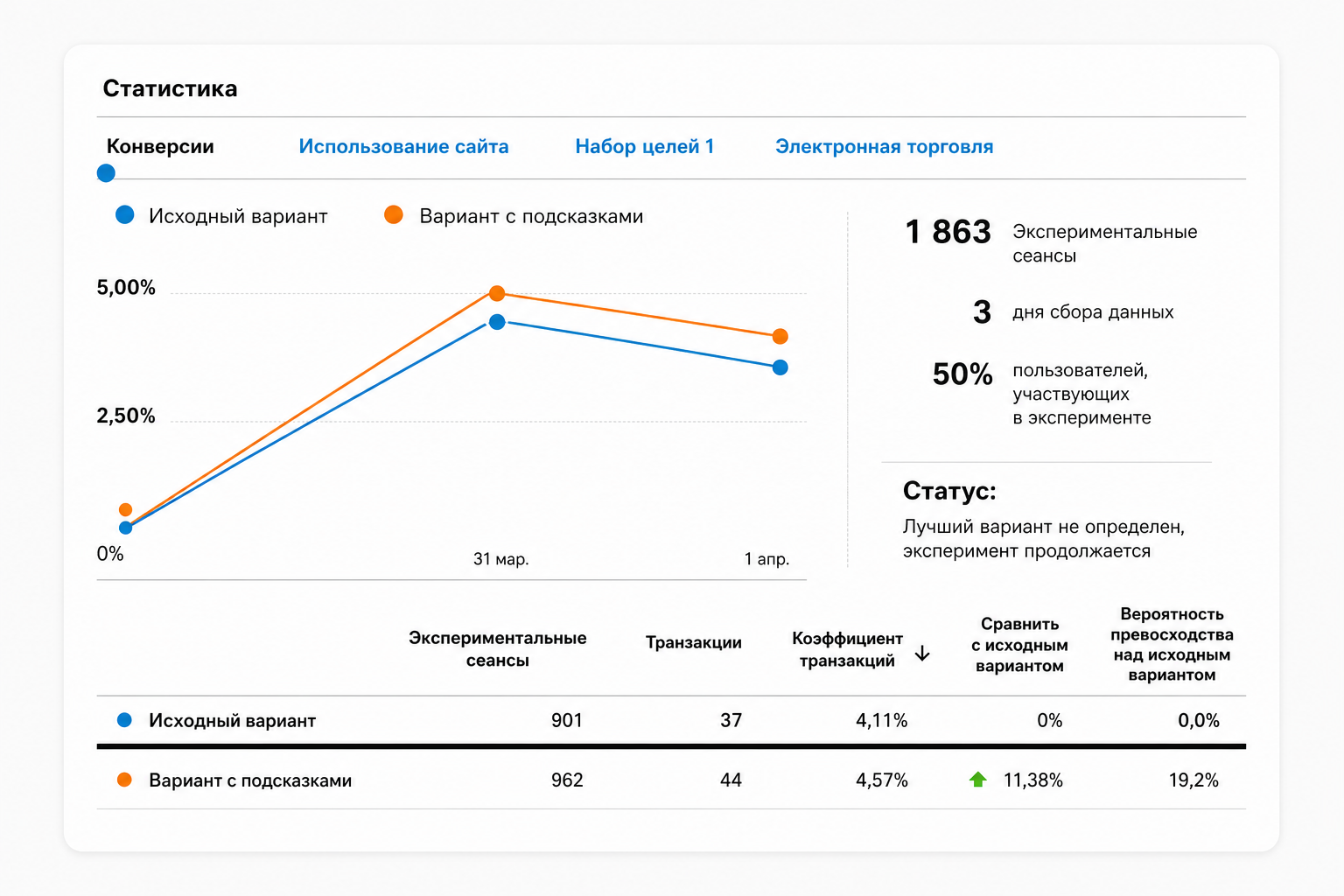Click the sessions value 962
This screenshot has width=1344, height=896.
[567, 780]
